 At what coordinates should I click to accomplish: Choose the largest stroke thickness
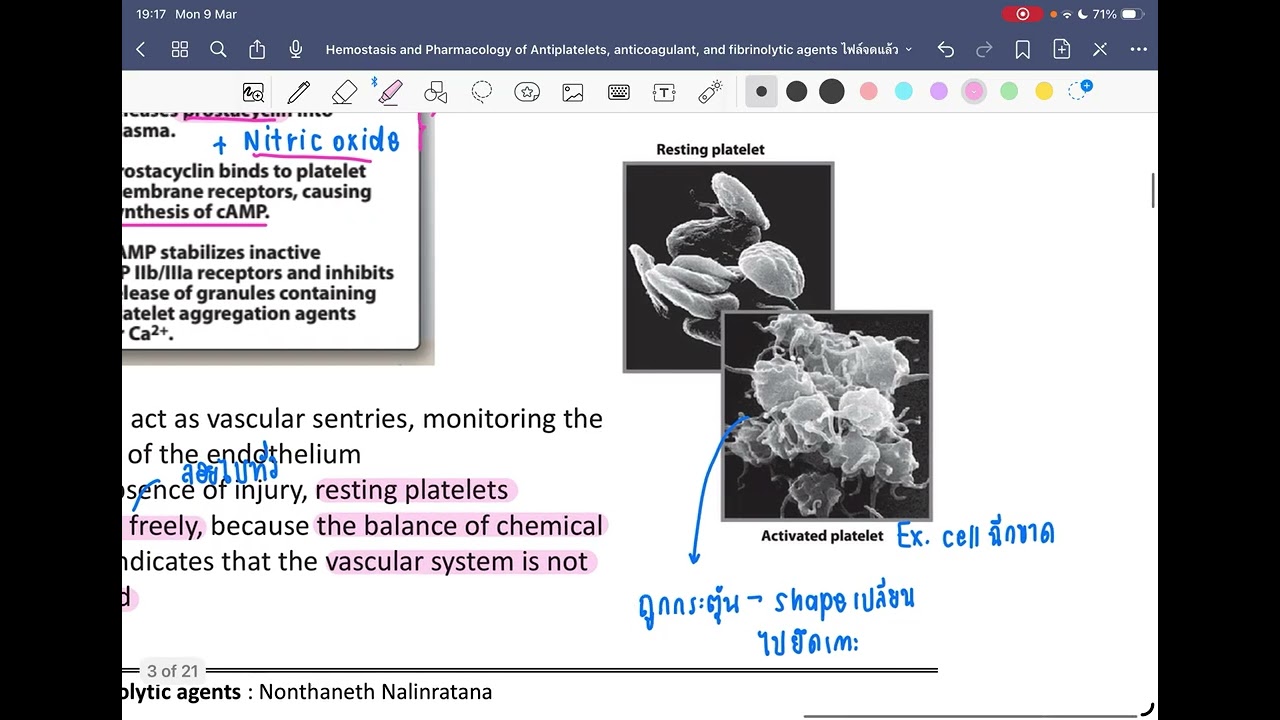[832, 92]
